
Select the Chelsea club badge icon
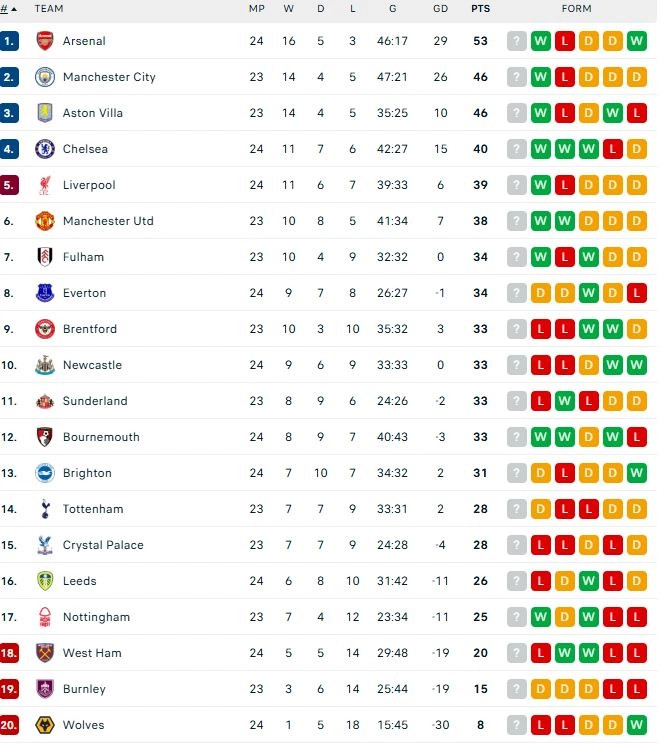pyautogui.click(x=44, y=149)
